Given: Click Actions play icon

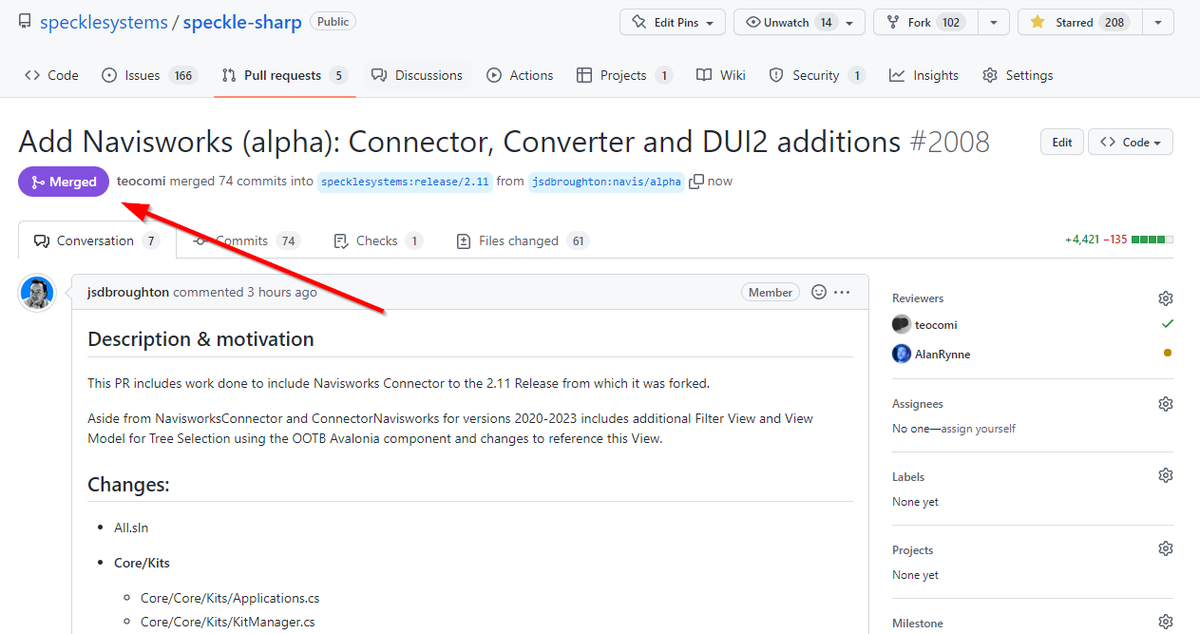Looking at the screenshot, I should pos(494,75).
